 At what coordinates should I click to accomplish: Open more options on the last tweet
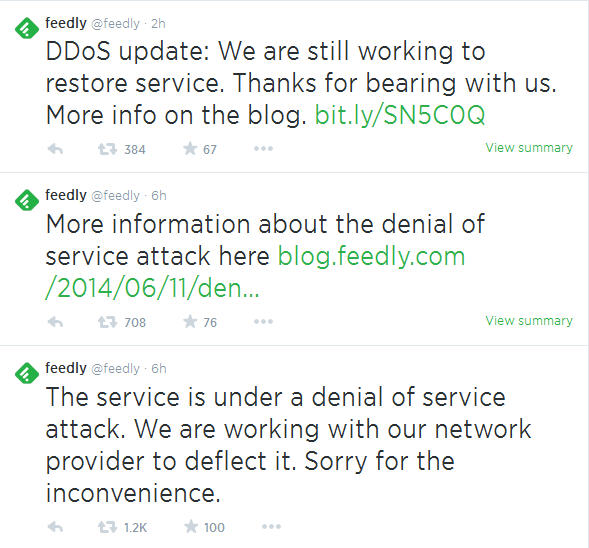tap(271, 527)
